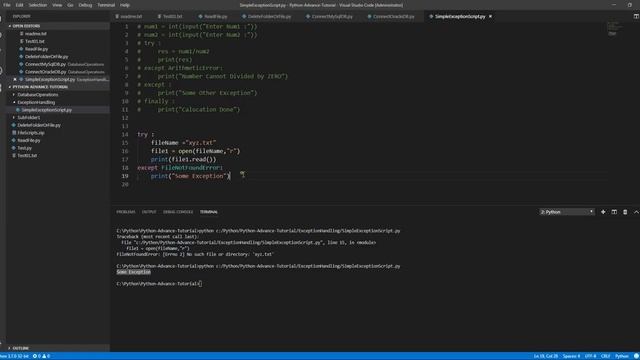This screenshot has width=640, height=360.
Task: Switch to the readme.txt editor tab
Action: coord(129,17)
